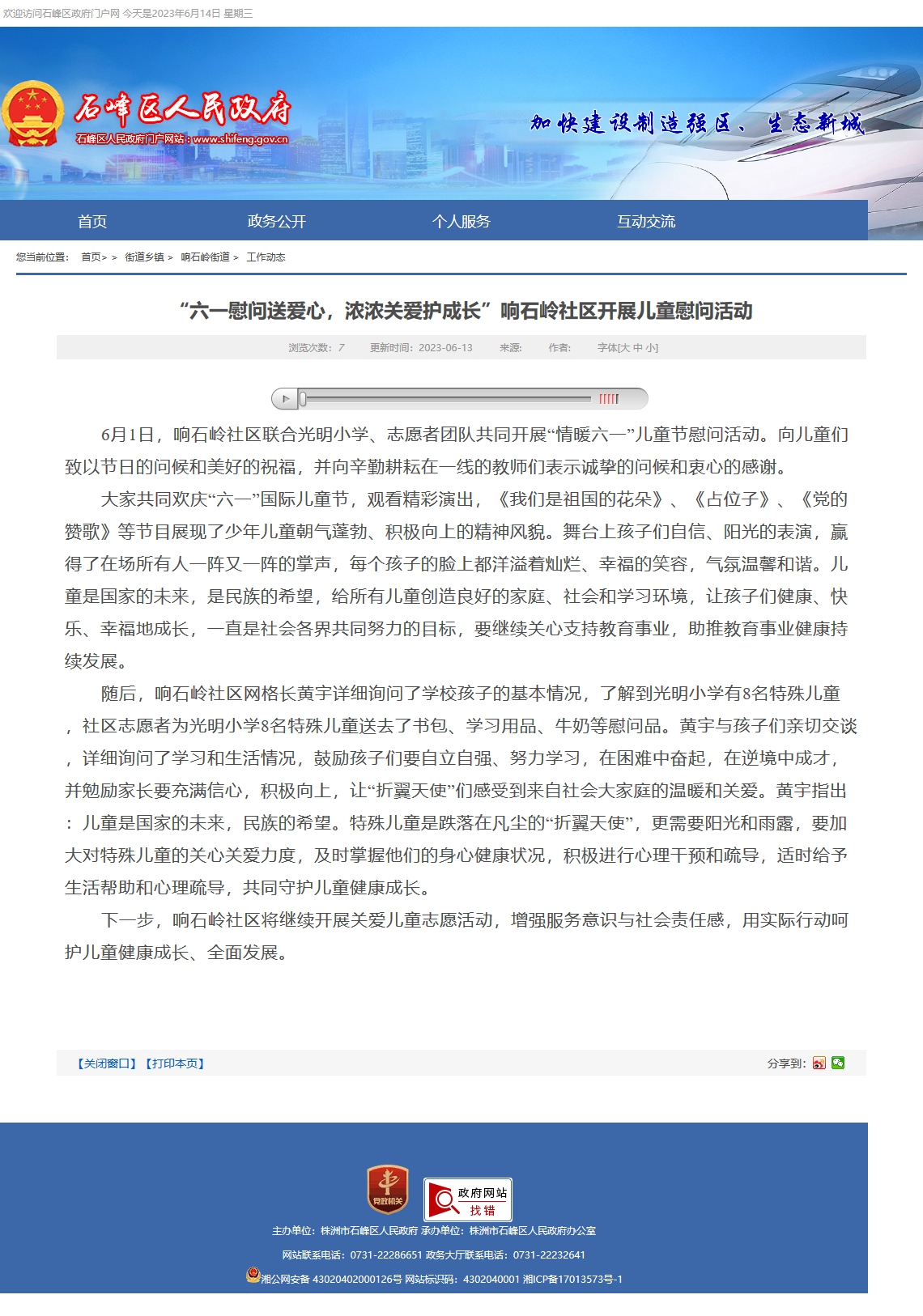Open the 首页 navigation tab

92,221
